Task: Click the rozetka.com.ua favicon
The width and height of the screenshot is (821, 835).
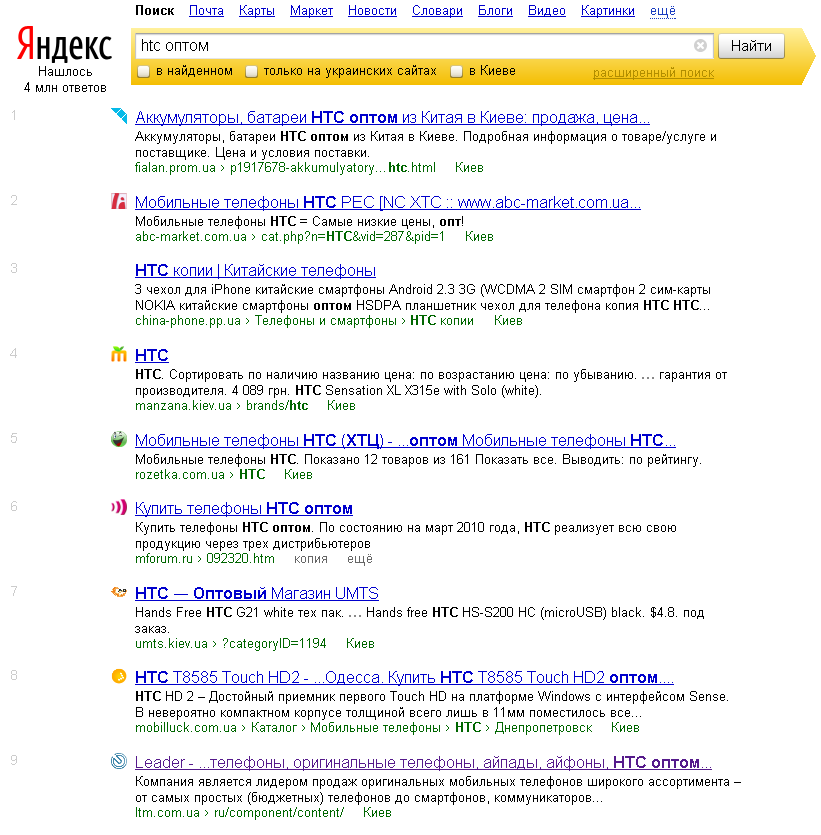Action: tap(120, 441)
